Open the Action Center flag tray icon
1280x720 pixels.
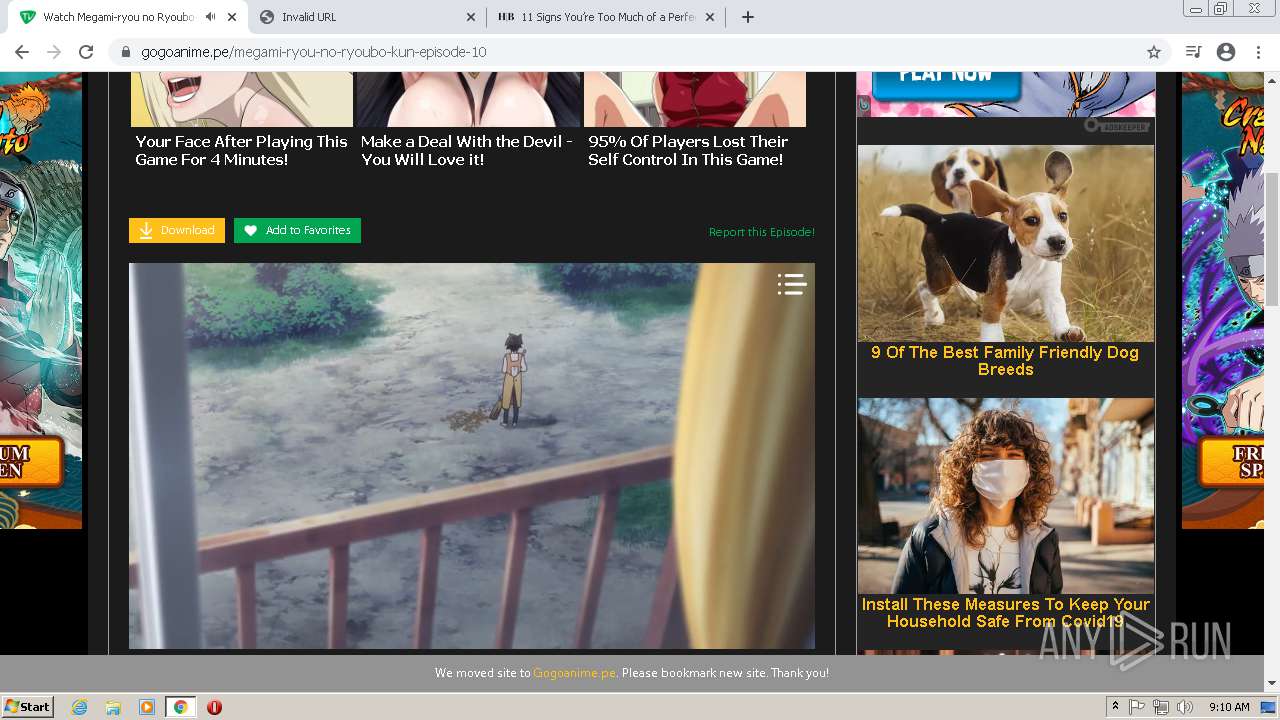[1137, 707]
